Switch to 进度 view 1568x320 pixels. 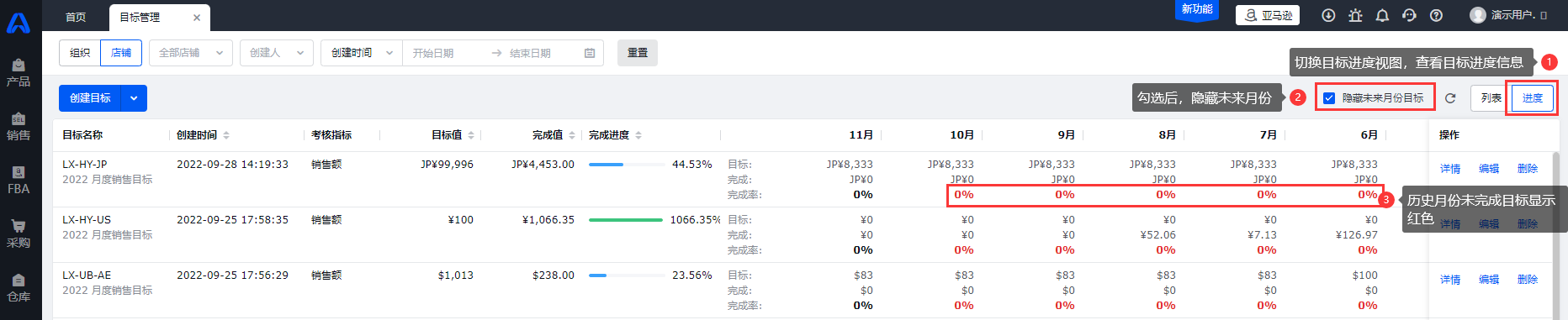coord(1533,98)
